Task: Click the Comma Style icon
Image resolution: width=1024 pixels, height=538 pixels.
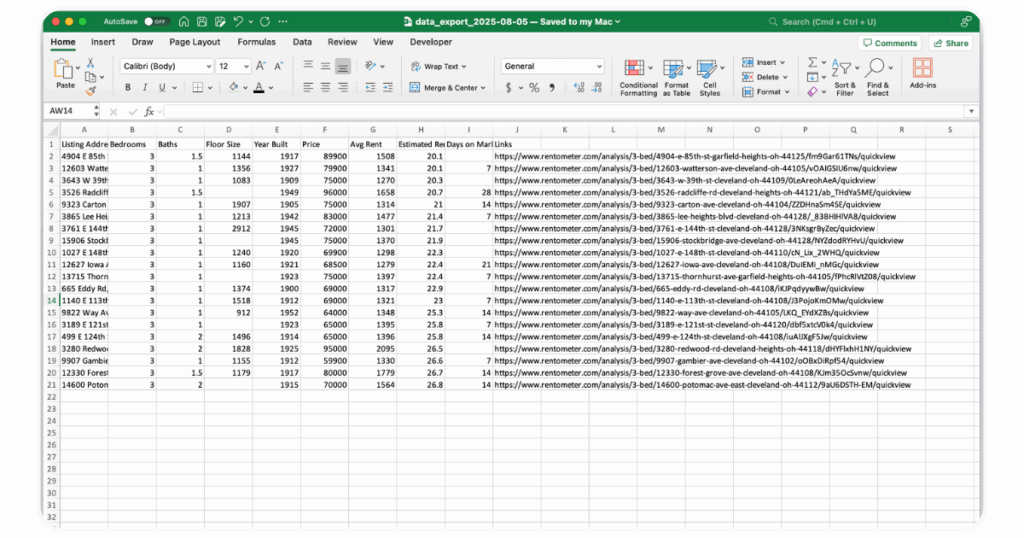Action: point(552,87)
